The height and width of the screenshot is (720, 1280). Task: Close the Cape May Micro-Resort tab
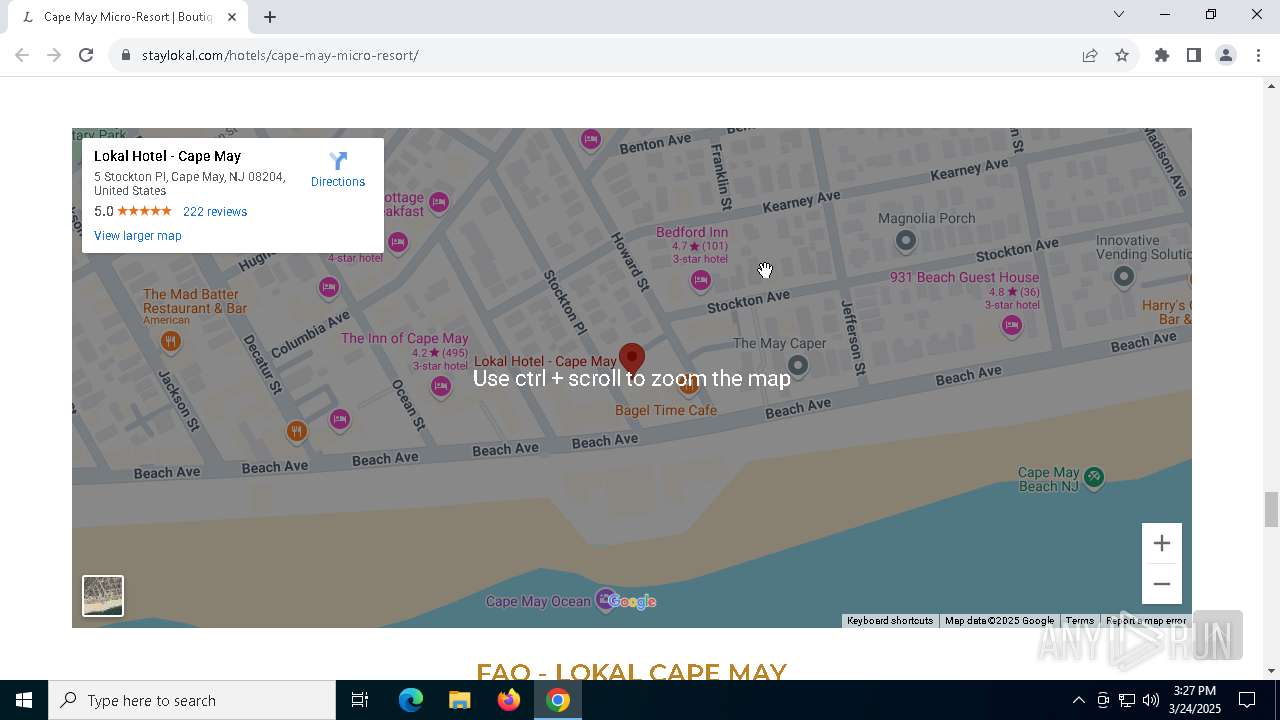click(x=232, y=17)
